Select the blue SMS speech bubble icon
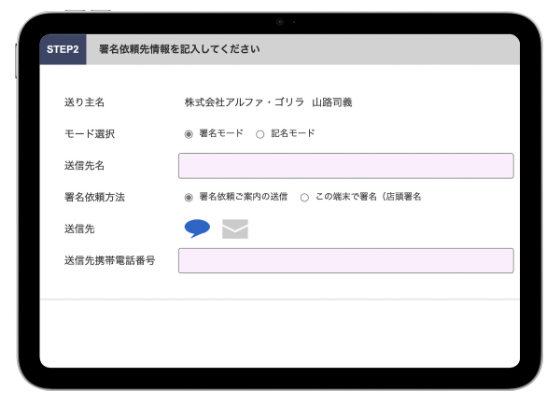This screenshot has height=400, width=560. [197, 228]
